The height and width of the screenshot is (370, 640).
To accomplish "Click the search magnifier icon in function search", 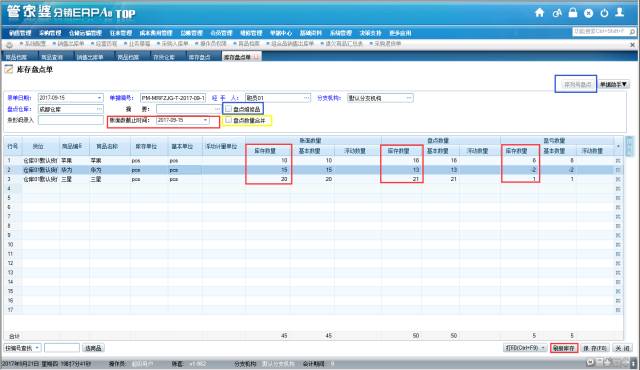I will (x=632, y=31).
